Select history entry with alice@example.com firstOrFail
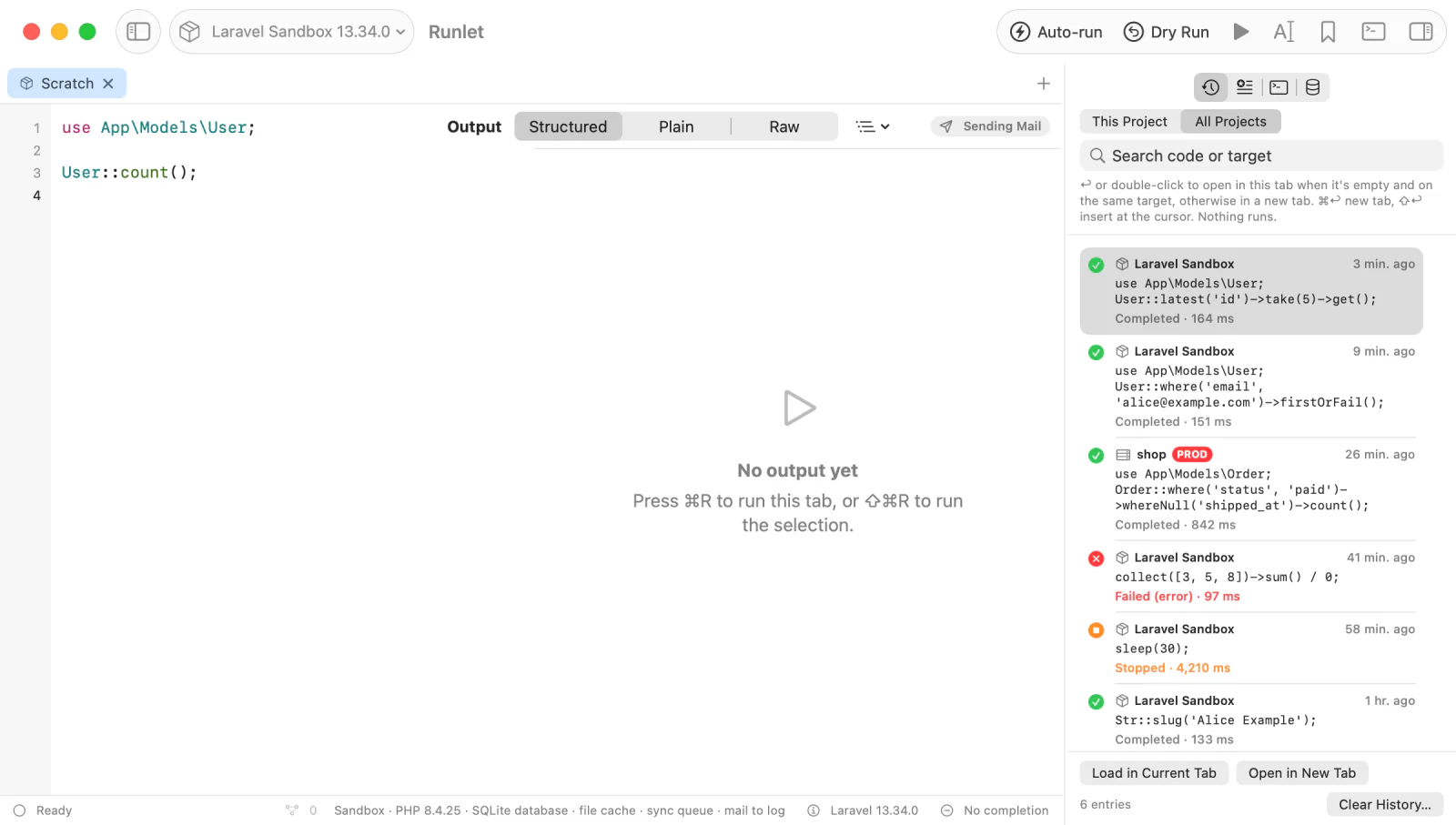The image size is (1456, 825). tap(1251, 386)
